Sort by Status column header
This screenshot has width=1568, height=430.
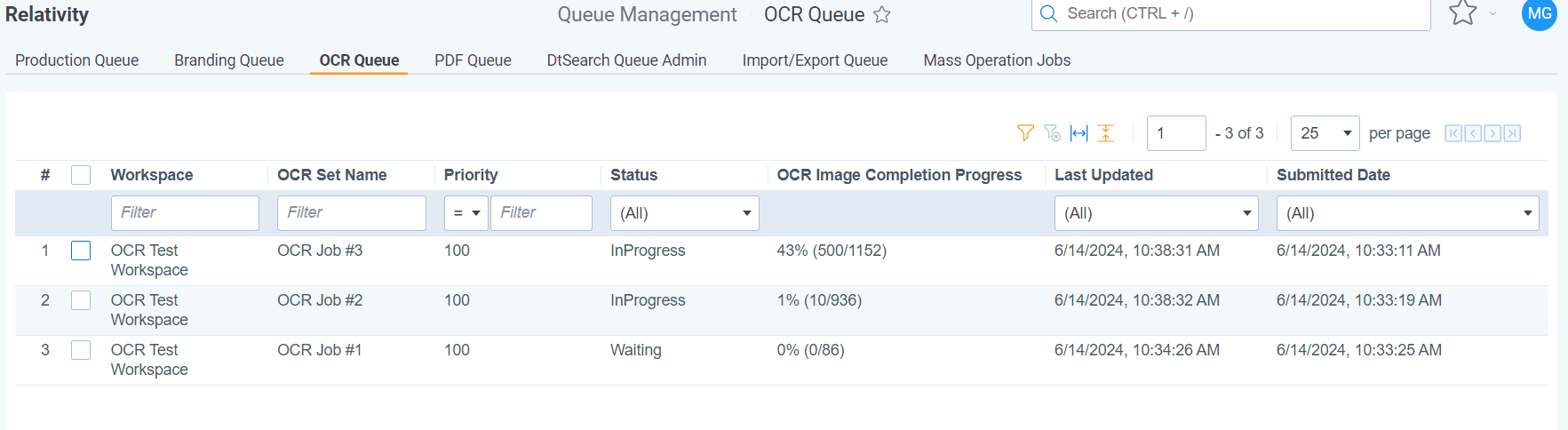click(634, 175)
